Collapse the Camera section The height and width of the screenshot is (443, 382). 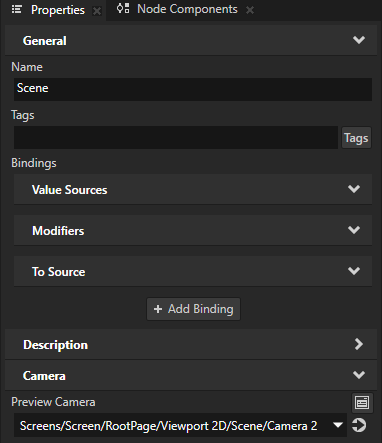click(x=359, y=375)
